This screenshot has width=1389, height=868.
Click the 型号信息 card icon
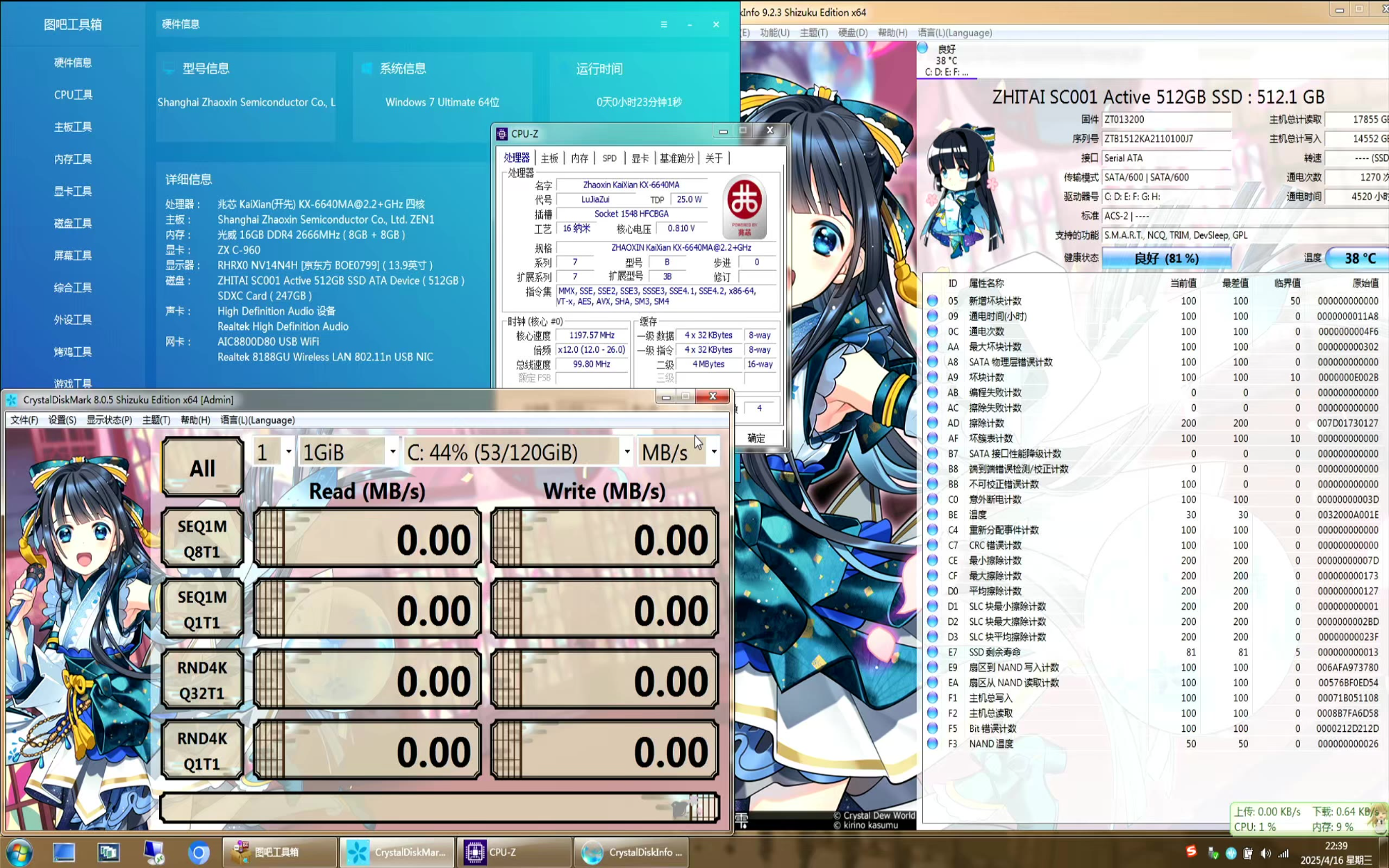tap(168, 69)
